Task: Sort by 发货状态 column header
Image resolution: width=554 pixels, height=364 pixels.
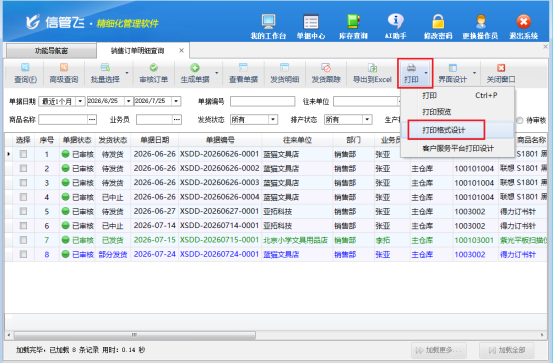Action: coord(113,140)
